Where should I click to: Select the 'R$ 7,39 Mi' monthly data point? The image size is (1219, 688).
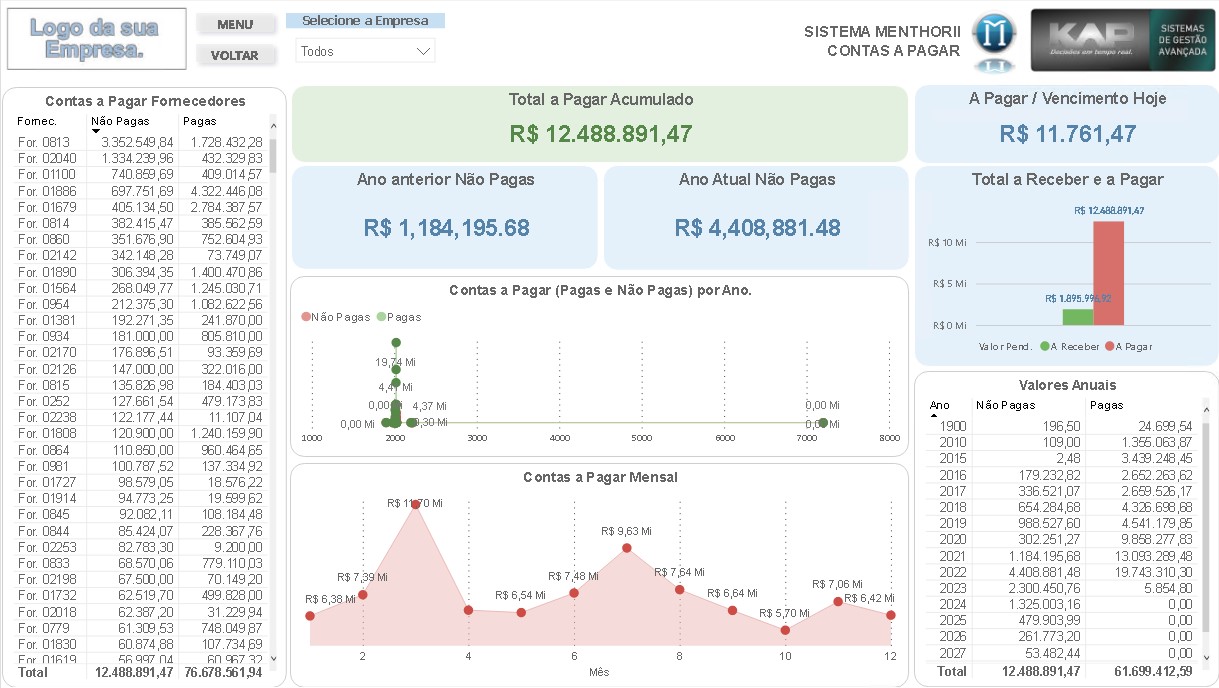pyautogui.click(x=363, y=595)
